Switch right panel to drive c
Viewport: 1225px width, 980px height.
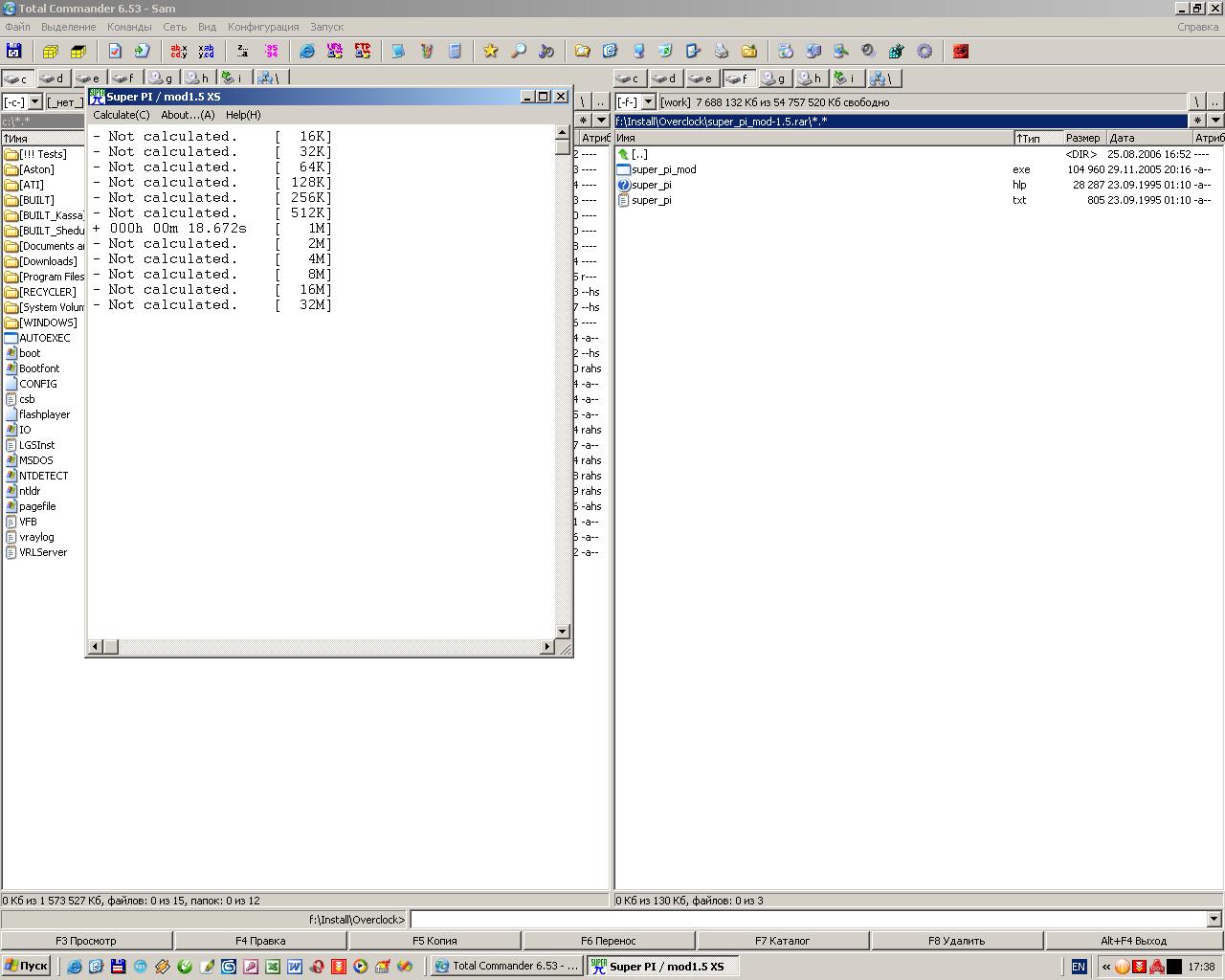(629, 78)
